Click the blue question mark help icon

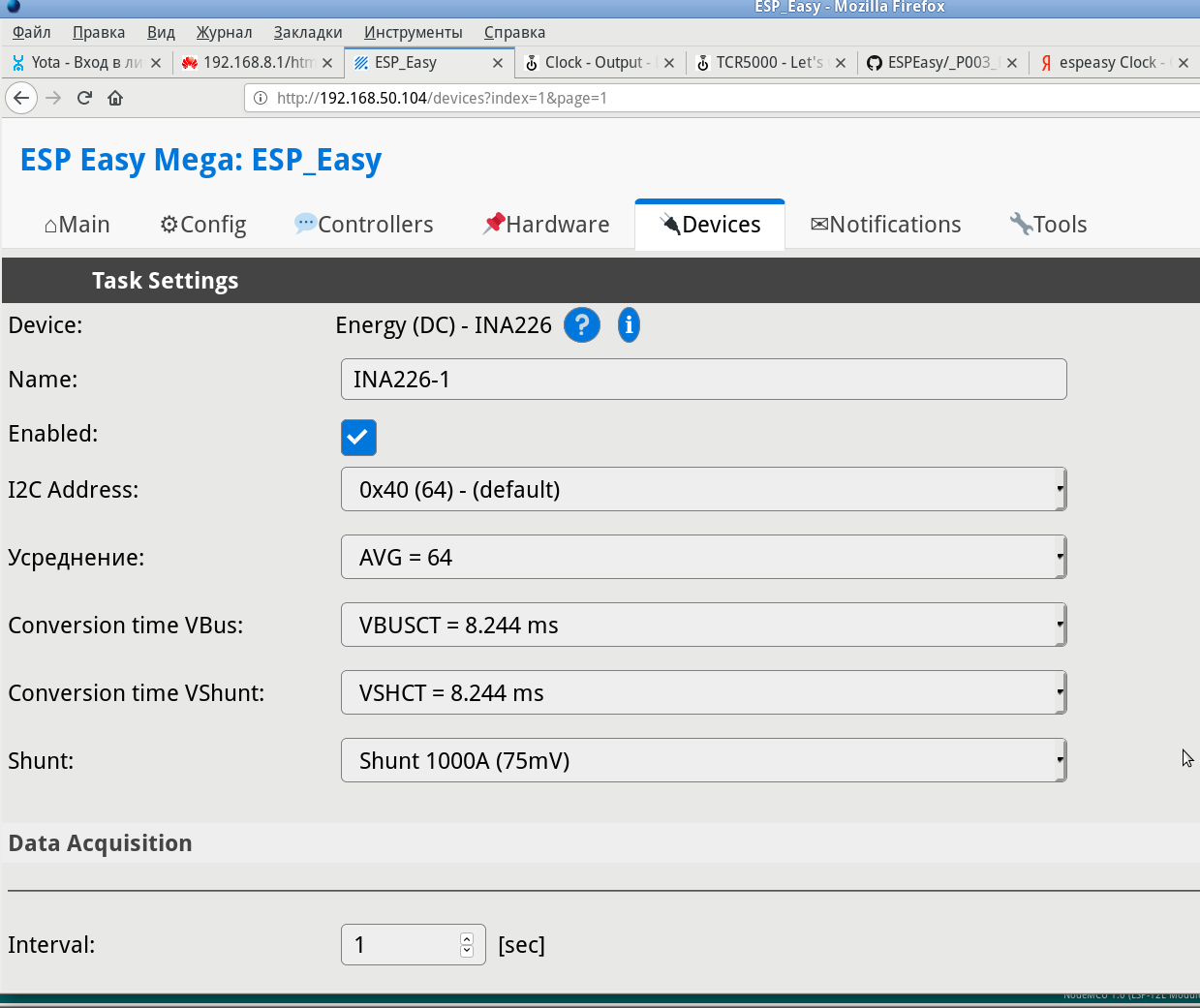click(x=582, y=325)
